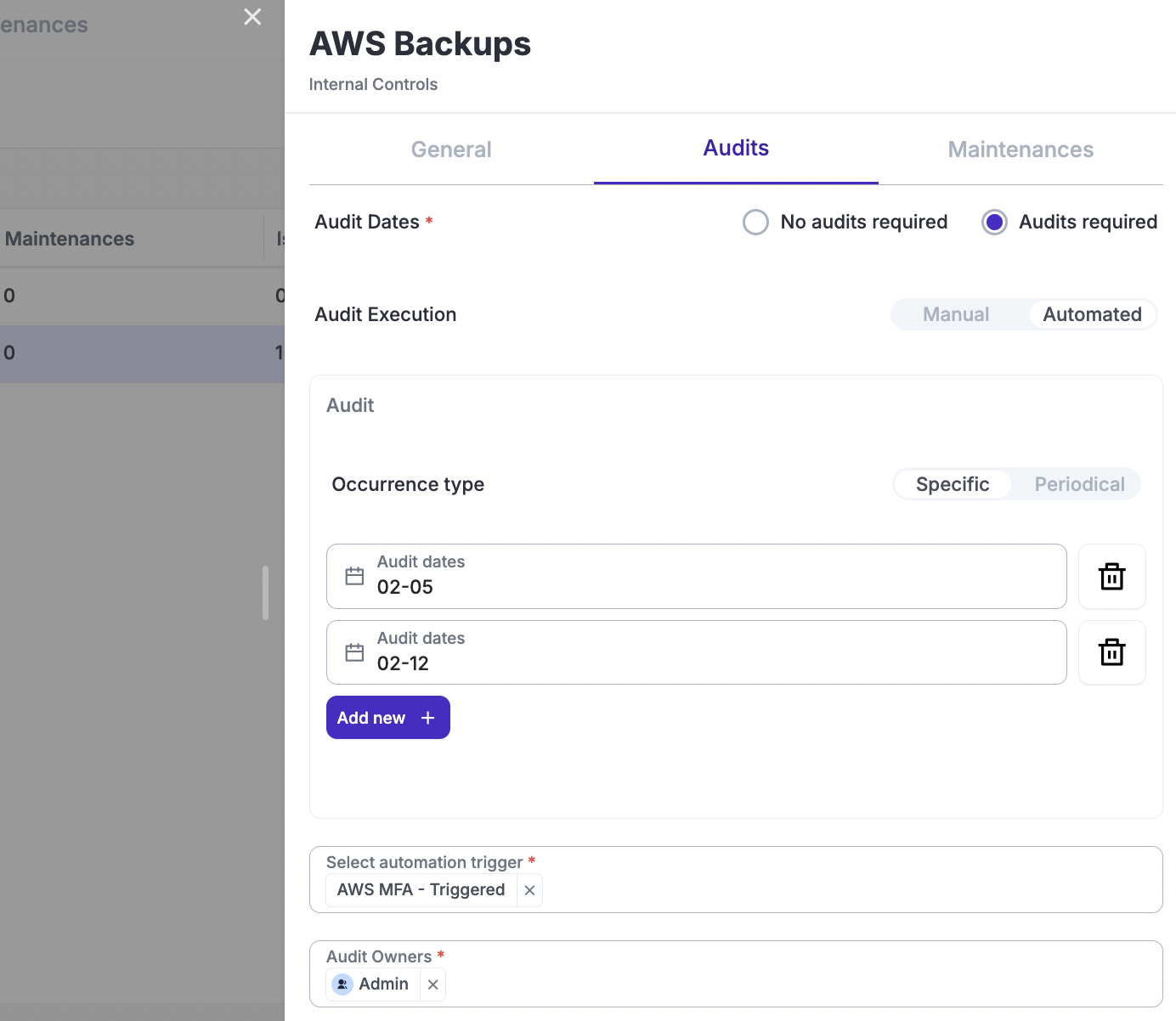Click calendar icon for 02-05 date
1176x1021 pixels.
354,577
